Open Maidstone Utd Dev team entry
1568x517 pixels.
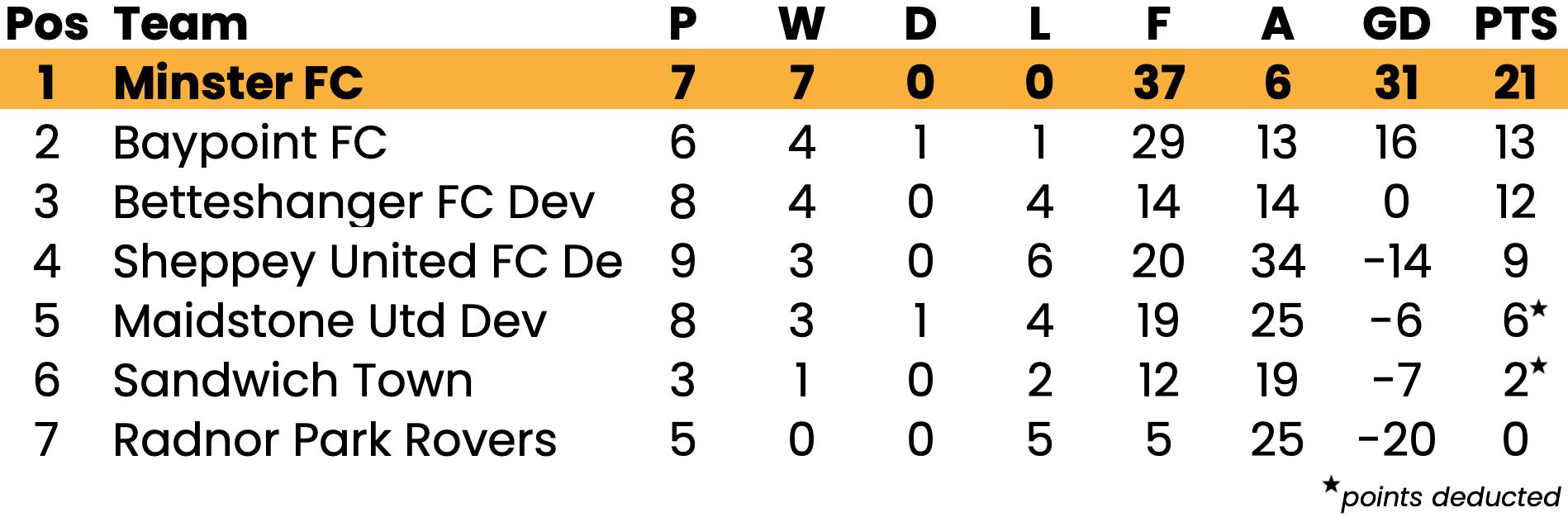click(330, 320)
